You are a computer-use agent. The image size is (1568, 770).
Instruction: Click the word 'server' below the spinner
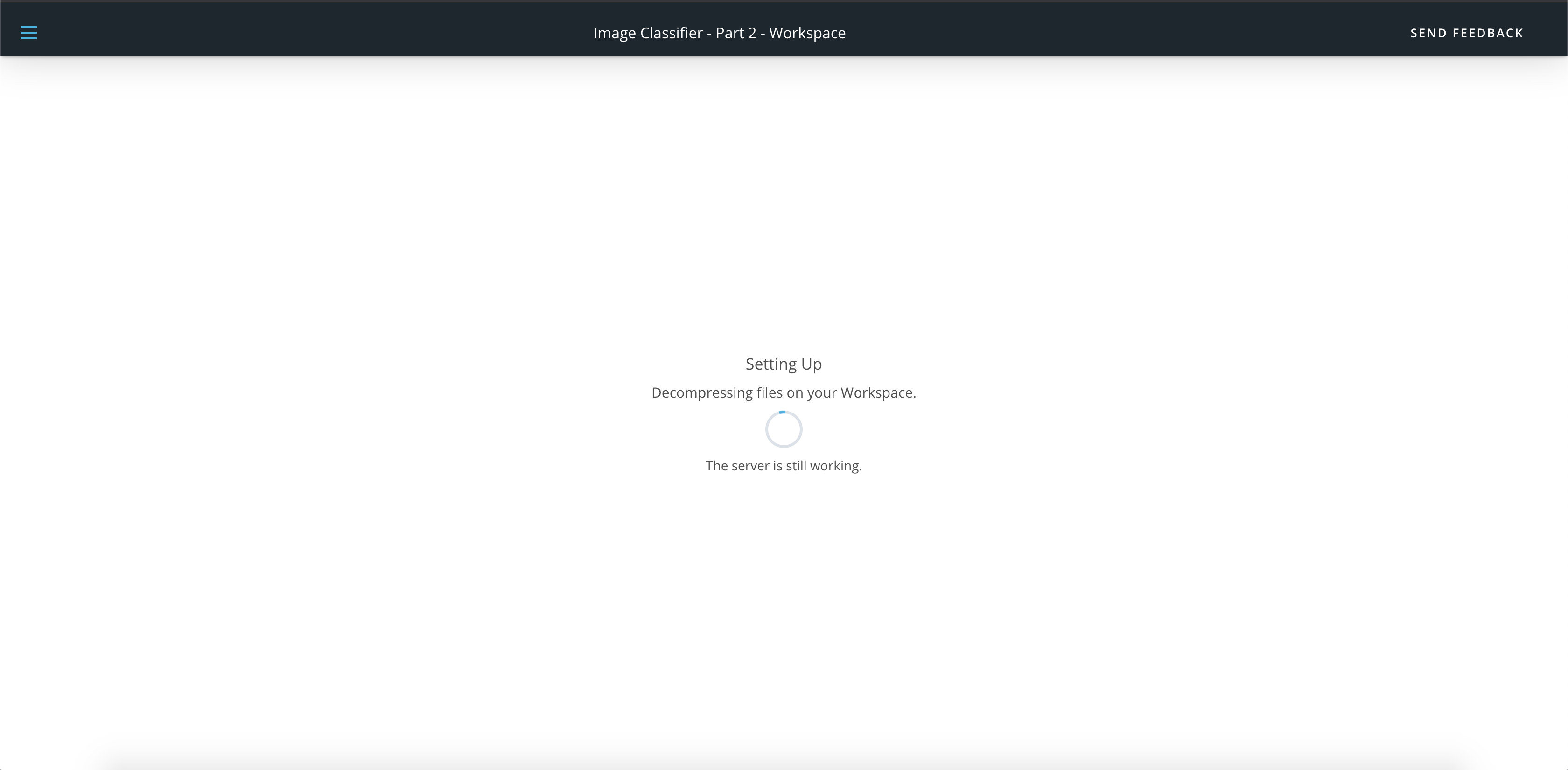[750, 466]
